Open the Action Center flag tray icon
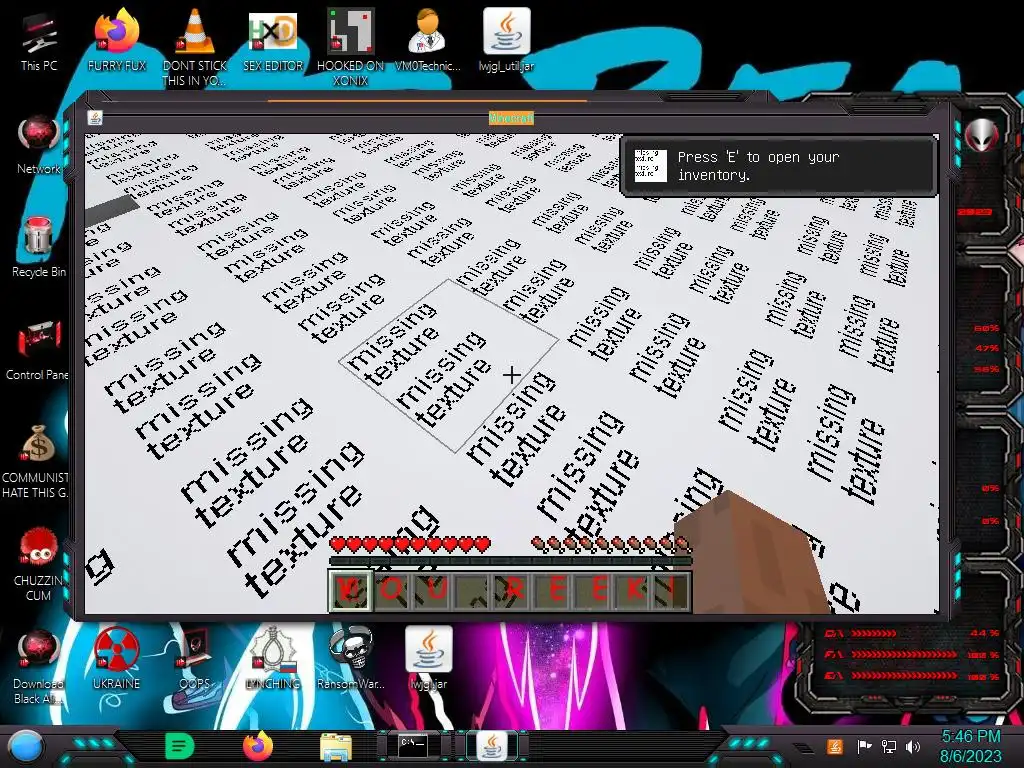 [864, 746]
